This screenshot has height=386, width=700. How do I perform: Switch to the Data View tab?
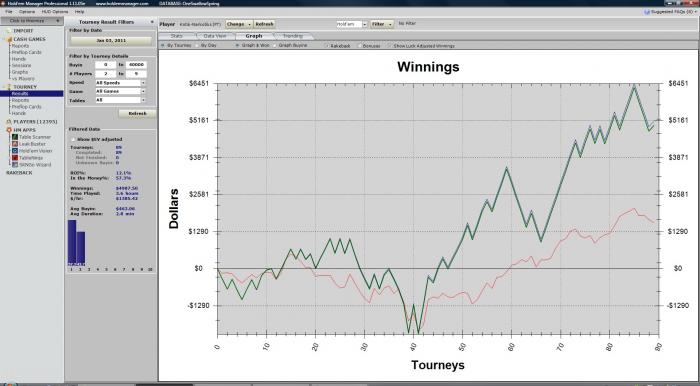(215, 36)
